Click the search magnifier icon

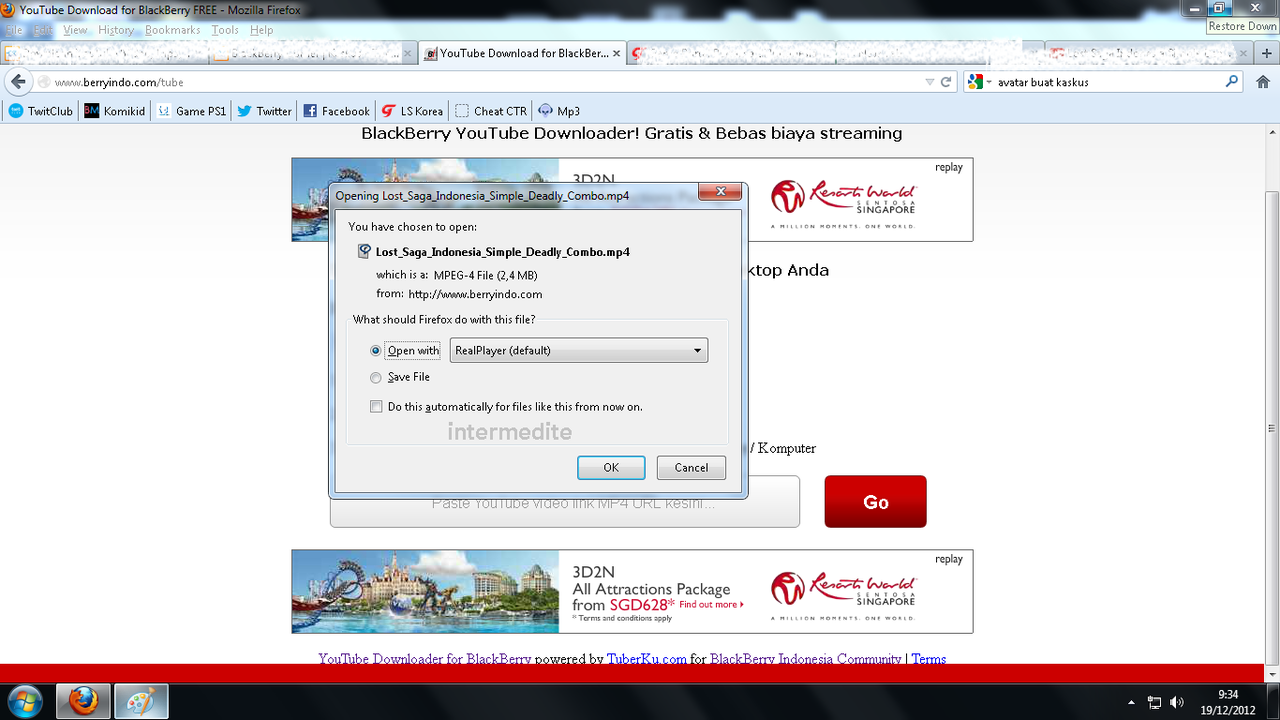(1233, 82)
